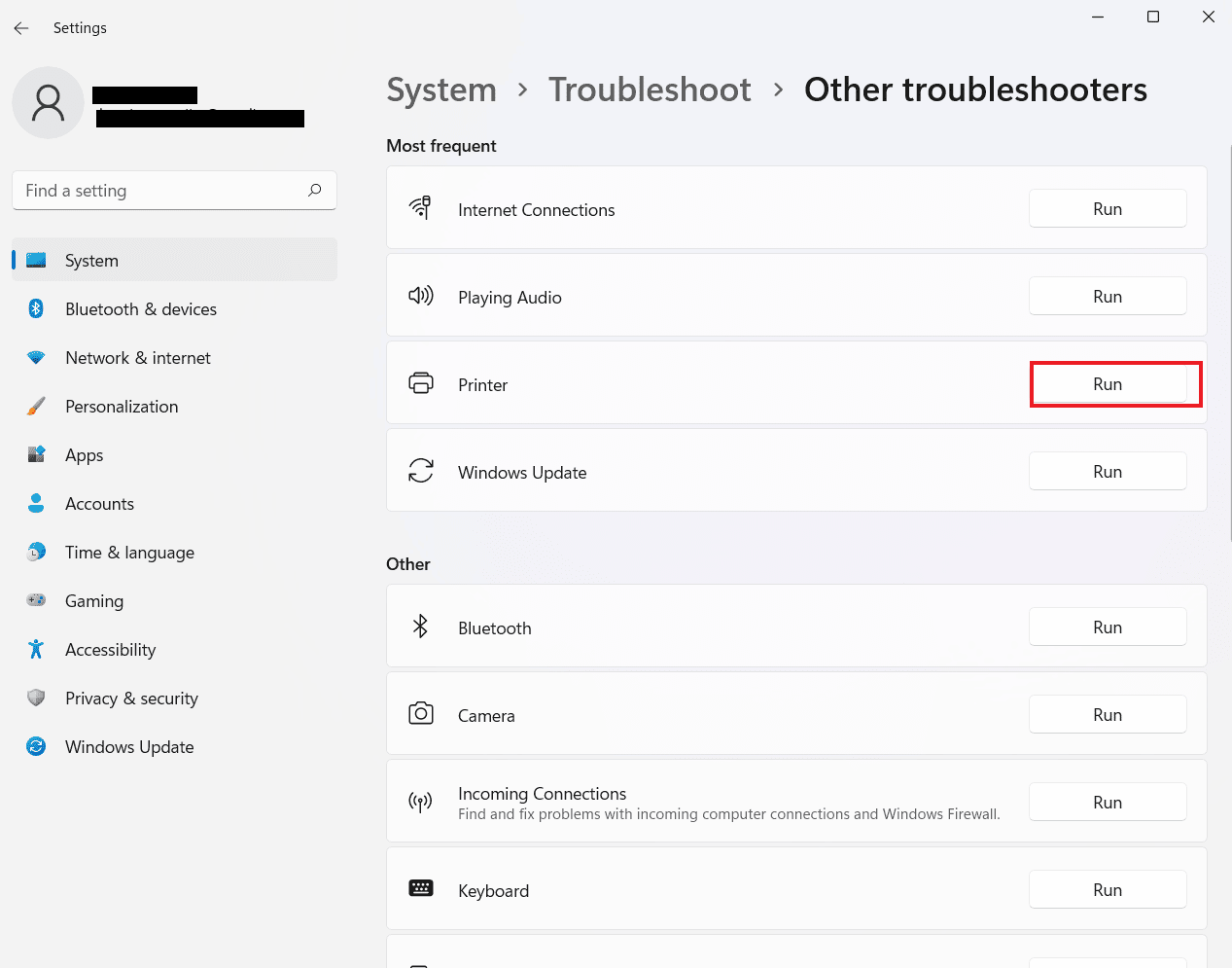
Task: Open System in the sidebar
Action: (175, 260)
